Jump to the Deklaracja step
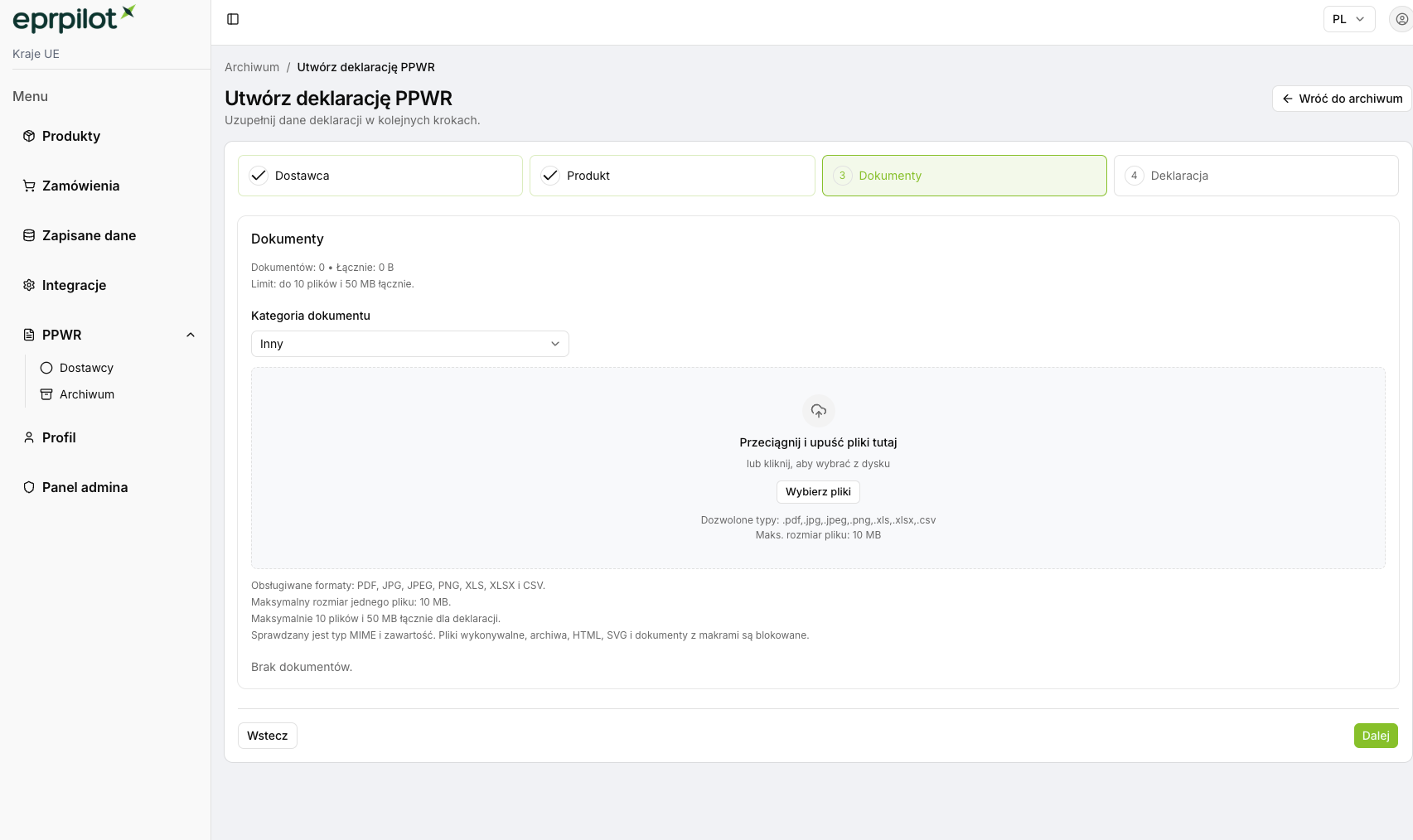Screen dimensions: 1413x840 click(1256, 176)
